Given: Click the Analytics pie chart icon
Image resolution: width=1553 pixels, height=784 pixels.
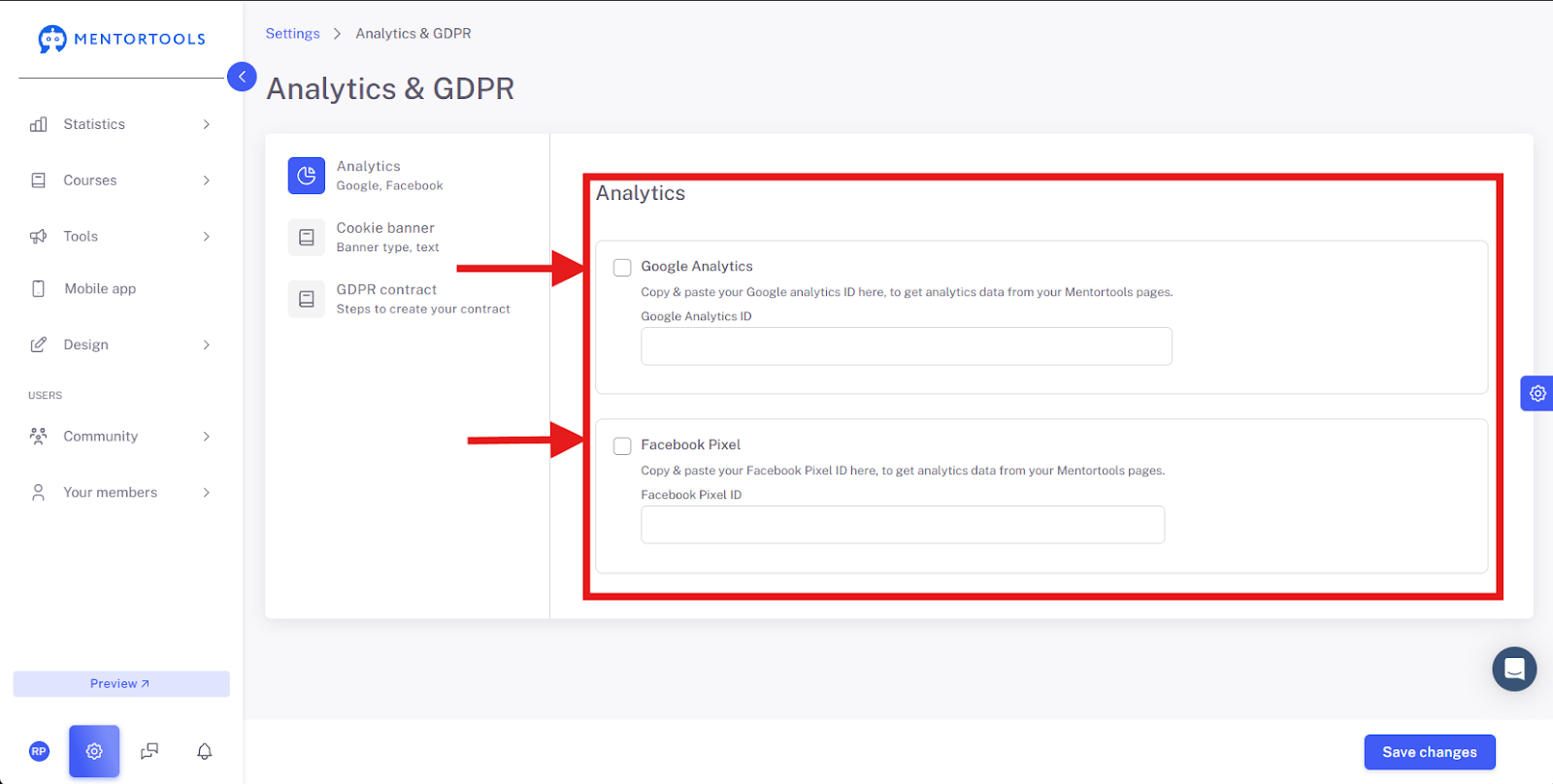Looking at the screenshot, I should pos(307,176).
